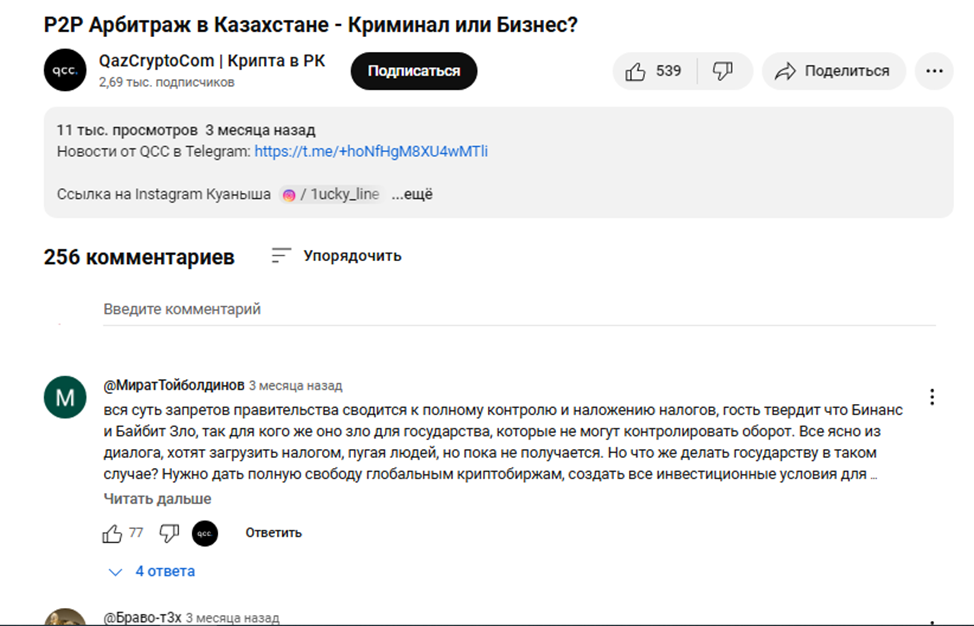Open 1ucky_line Instagram link
The width and height of the screenshot is (974, 626).
coord(332,194)
